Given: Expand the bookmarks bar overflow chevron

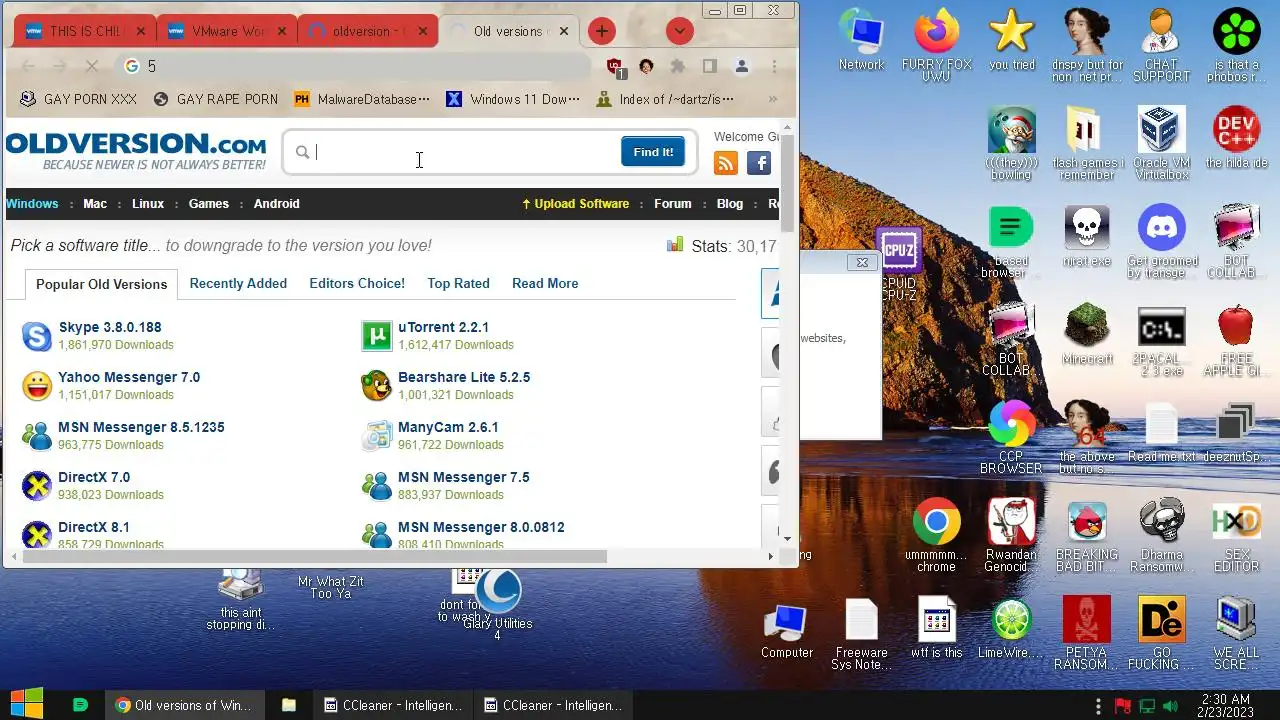Looking at the screenshot, I should click(x=772, y=99).
